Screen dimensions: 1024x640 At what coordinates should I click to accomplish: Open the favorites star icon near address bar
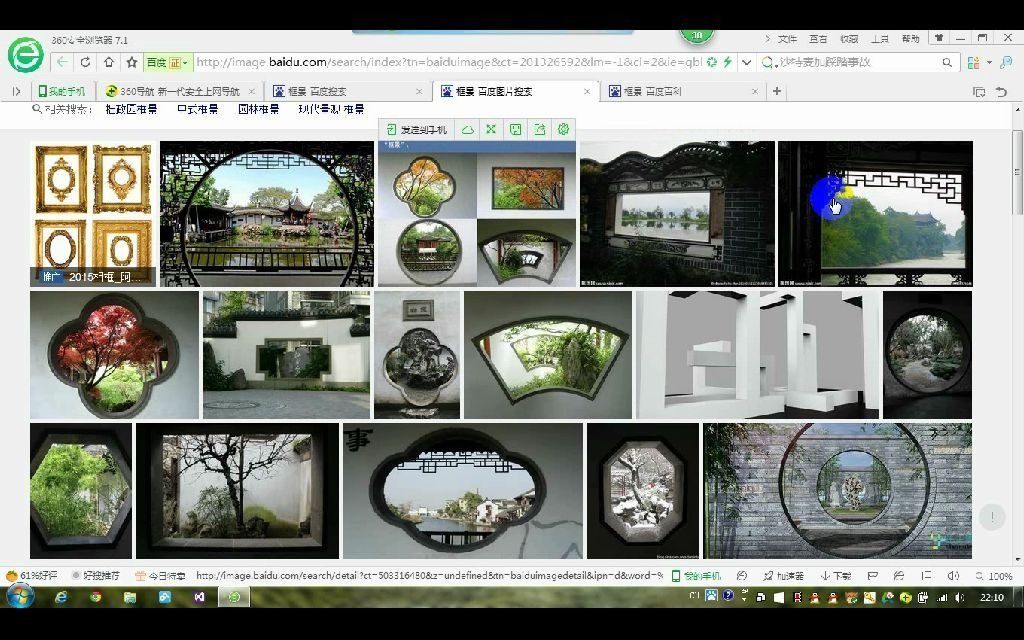point(130,61)
